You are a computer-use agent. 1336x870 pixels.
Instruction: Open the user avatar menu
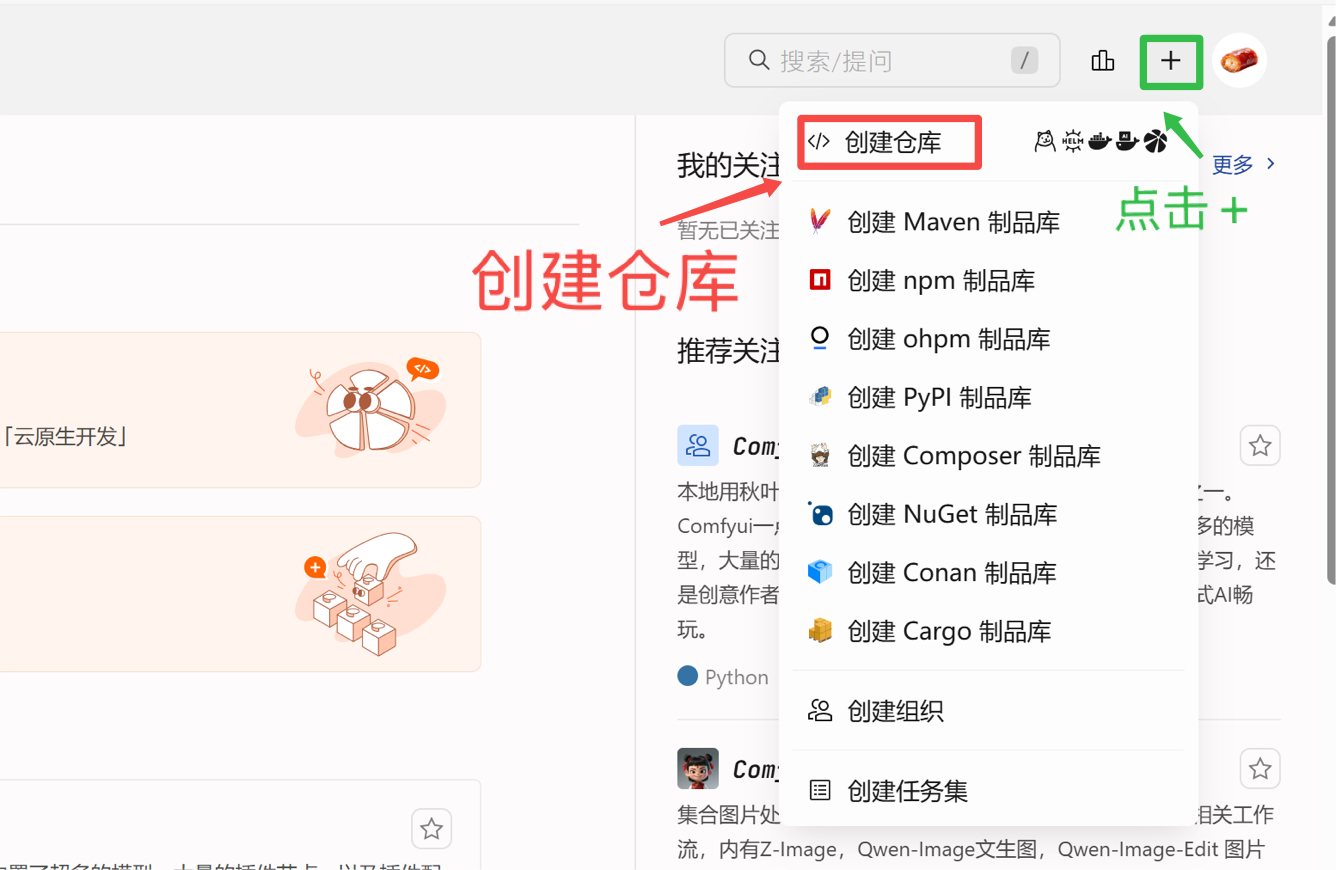pyautogui.click(x=1239, y=61)
